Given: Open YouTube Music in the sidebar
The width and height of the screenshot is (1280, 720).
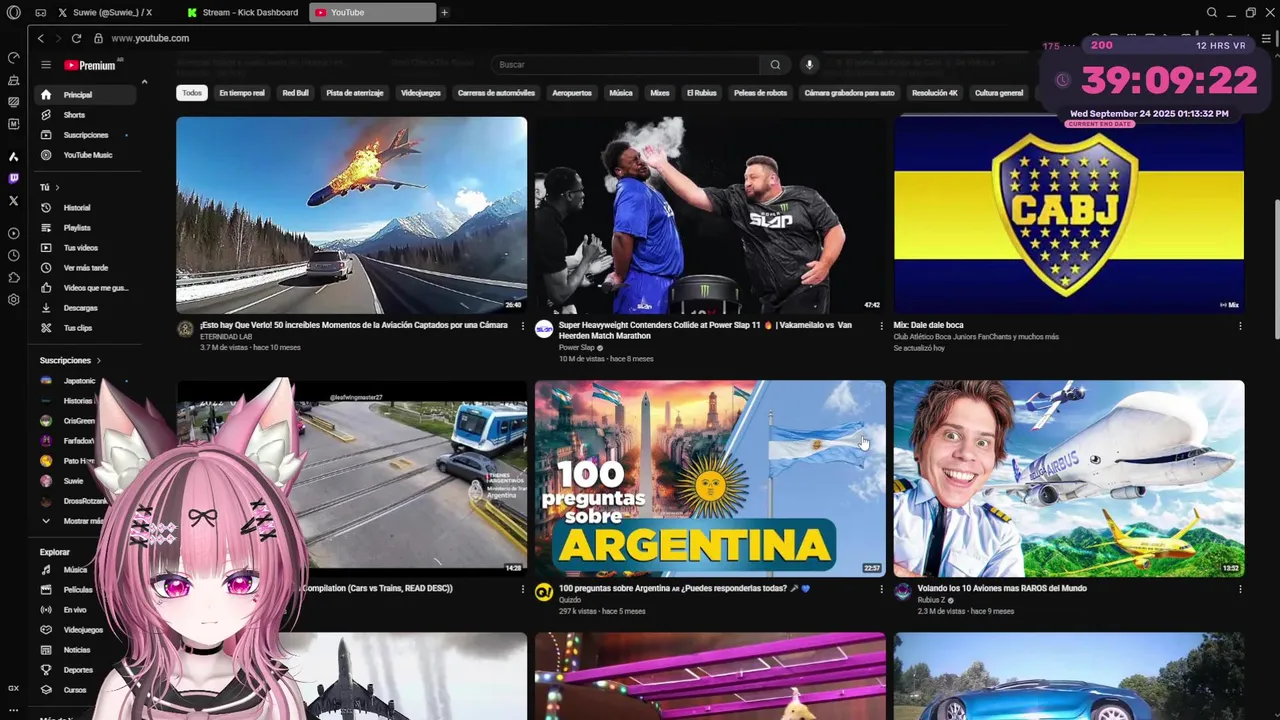Looking at the screenshot, I should (x=87, y=155).
